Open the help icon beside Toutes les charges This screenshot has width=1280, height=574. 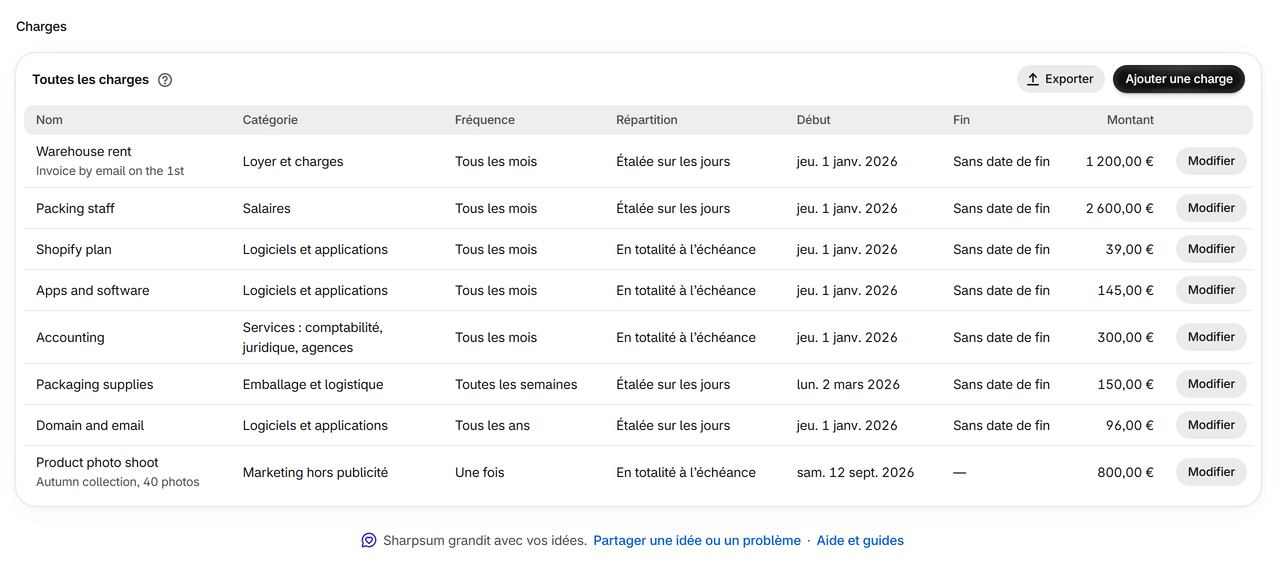tap(165, 80)
